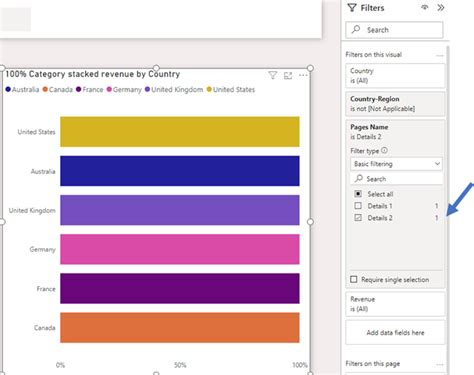The image size is (474, 375).
Task: Click United Kingdom legend item
Action: point(174,90)
